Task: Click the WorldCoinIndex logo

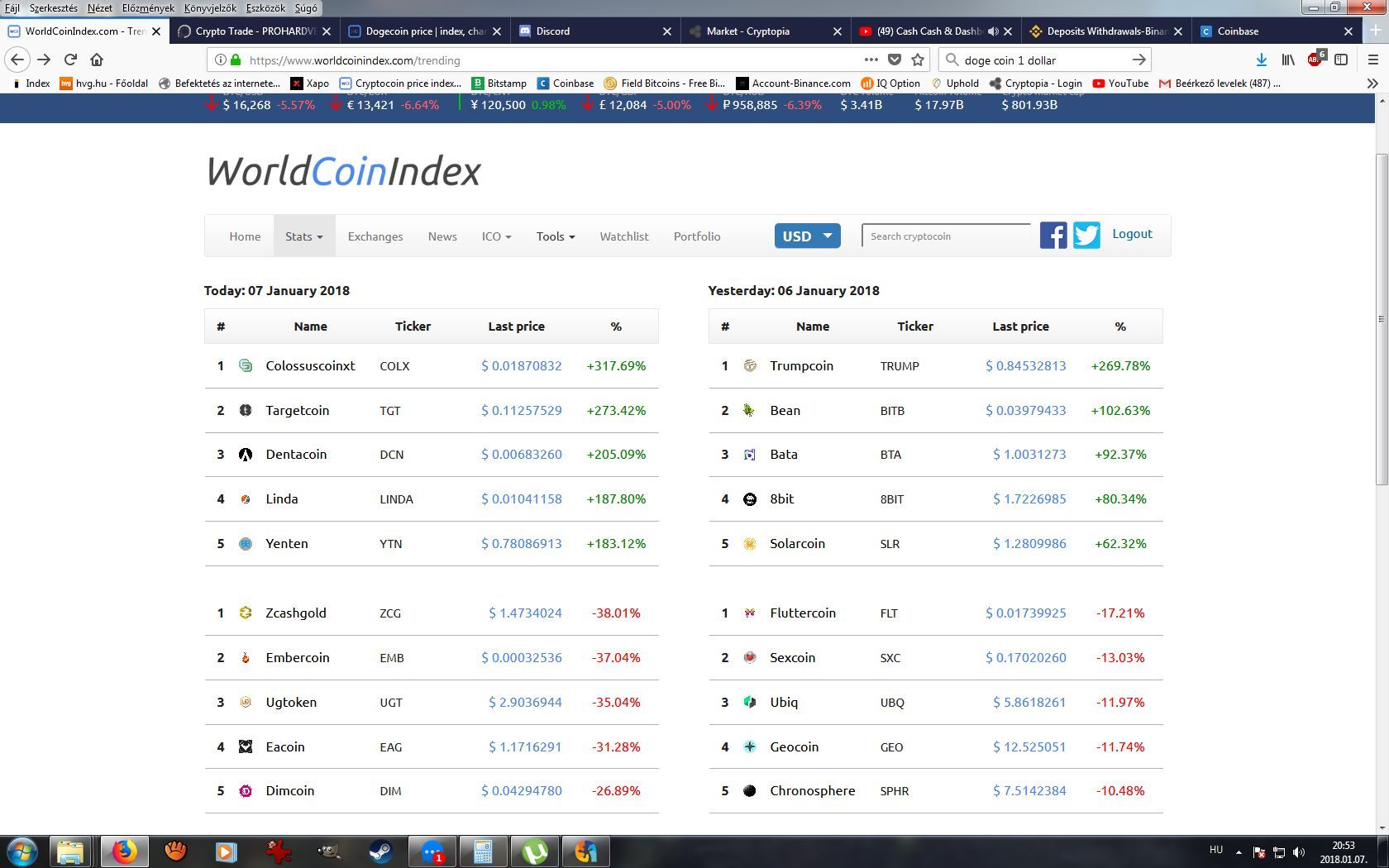Action: tap(343, 171)
